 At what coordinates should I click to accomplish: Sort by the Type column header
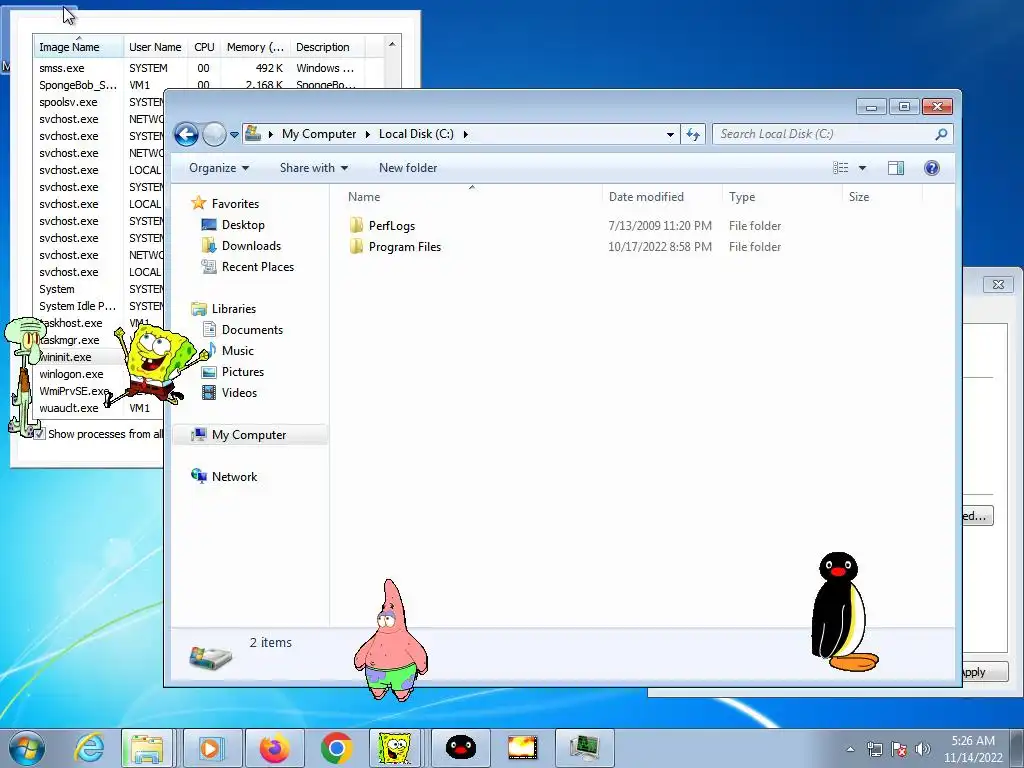(782, 197)
